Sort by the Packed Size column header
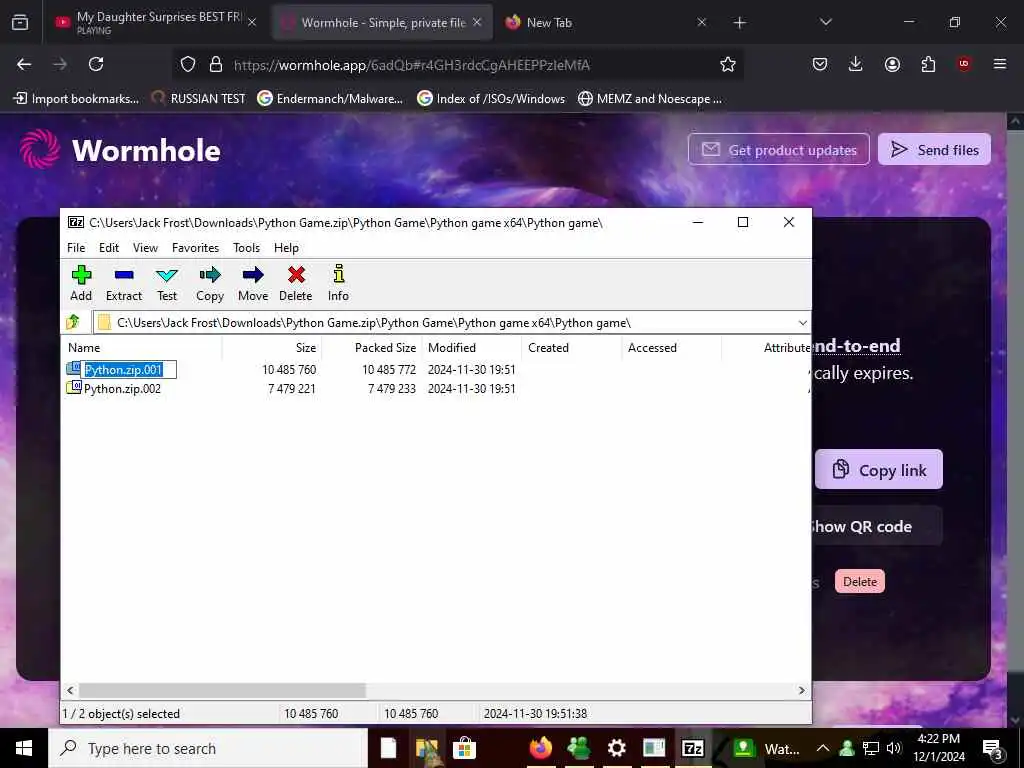The image size is (1024, 768). coord(371,347)
